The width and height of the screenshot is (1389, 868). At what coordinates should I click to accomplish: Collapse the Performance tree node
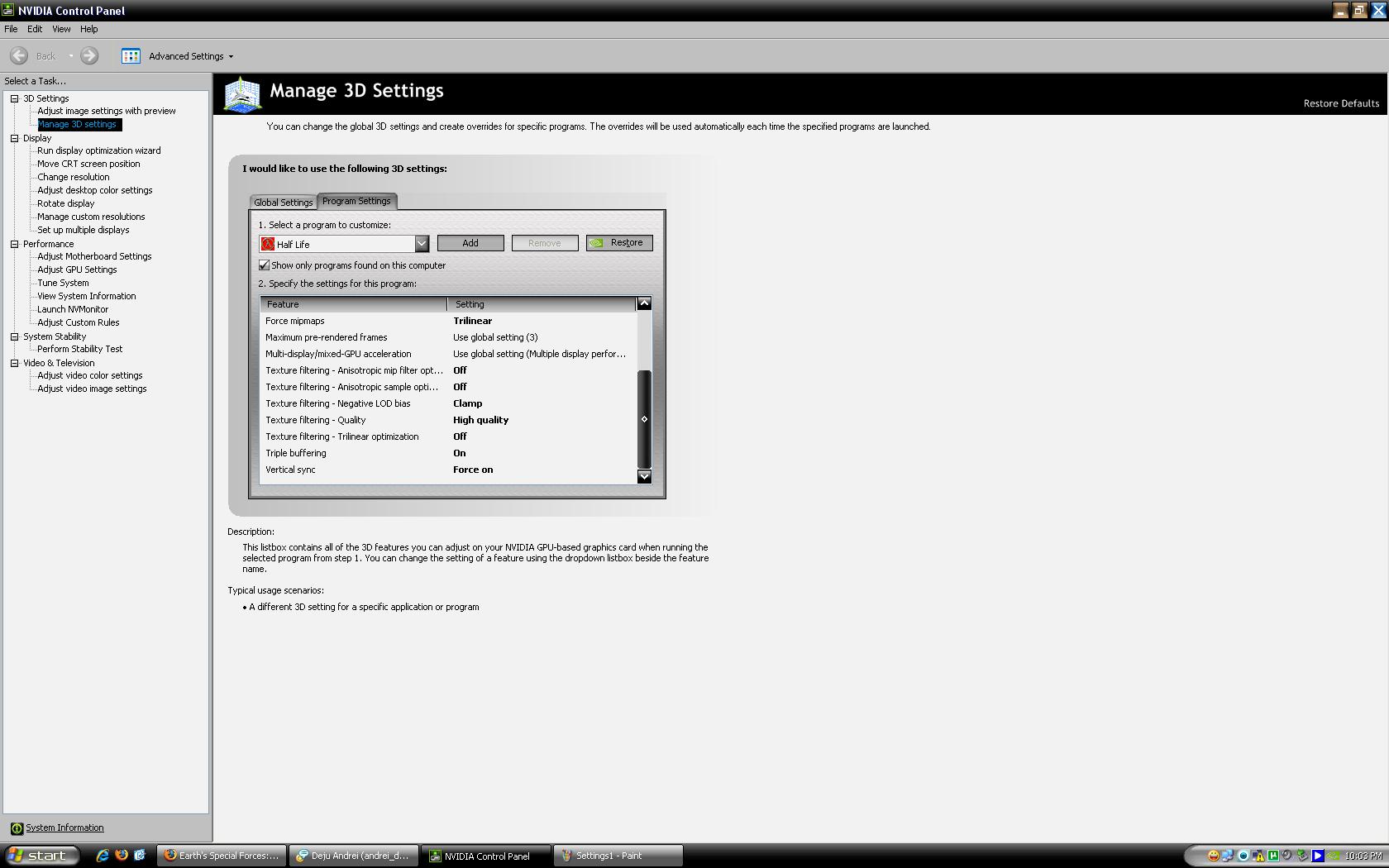[14, 244]
